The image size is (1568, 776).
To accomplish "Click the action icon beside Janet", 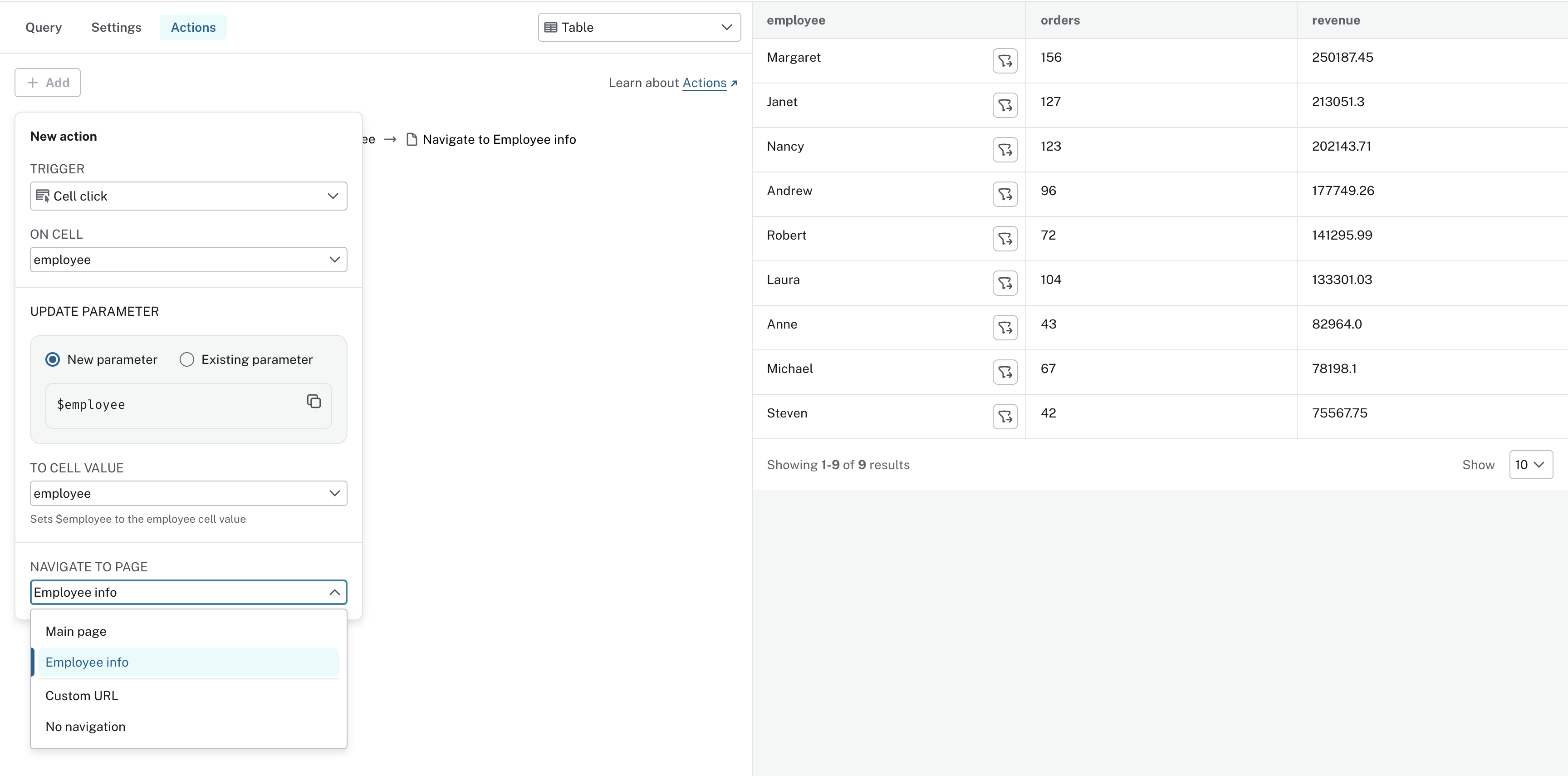I will (1005, 105).
